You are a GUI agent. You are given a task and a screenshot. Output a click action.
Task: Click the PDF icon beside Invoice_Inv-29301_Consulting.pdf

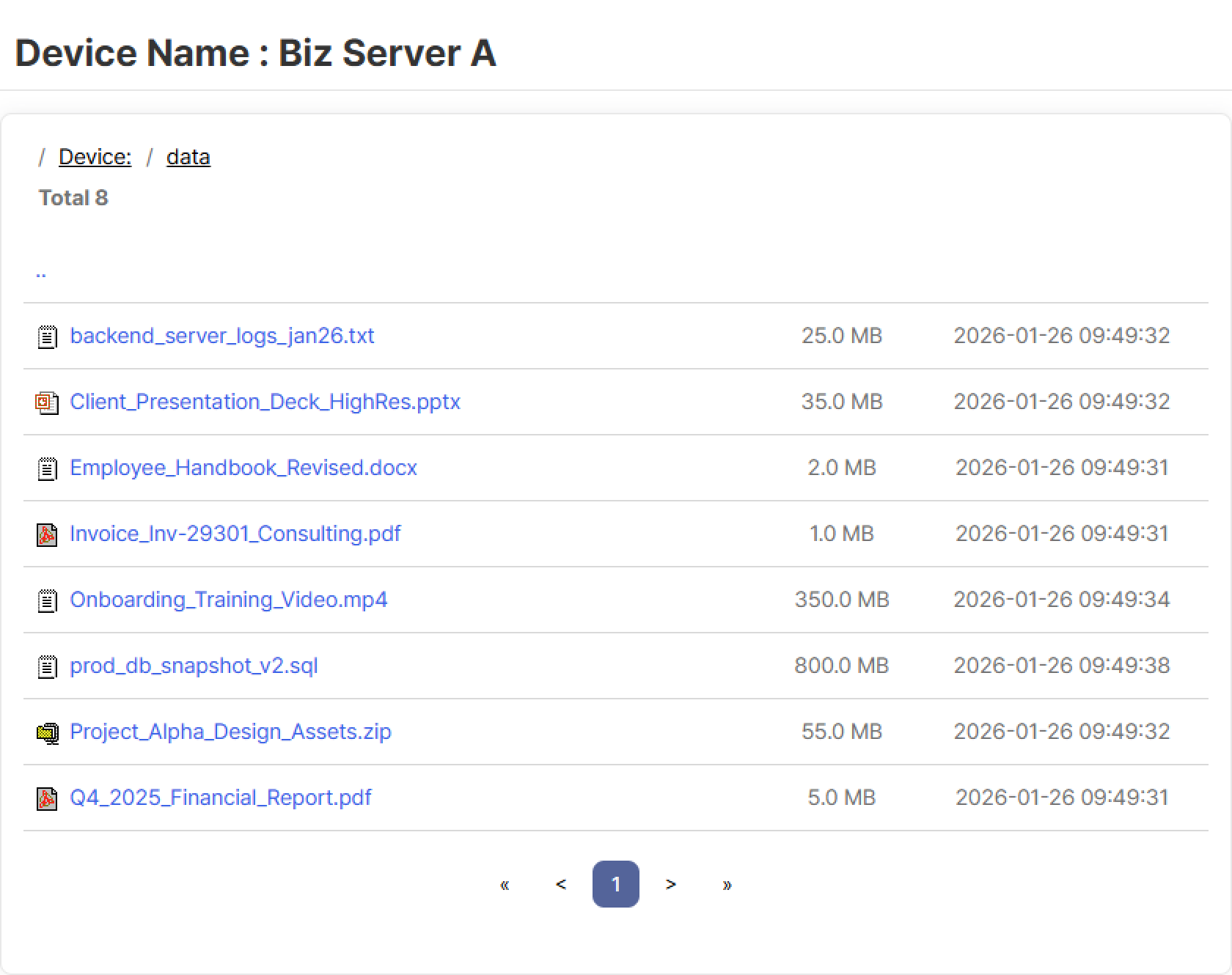(x=47, y=534)
